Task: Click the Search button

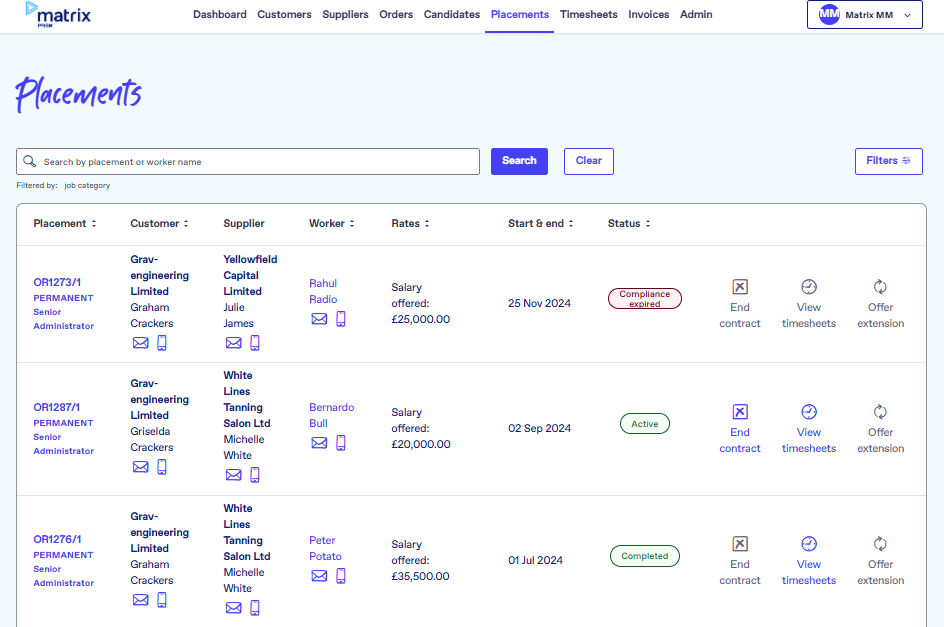Action: point(519,161)
